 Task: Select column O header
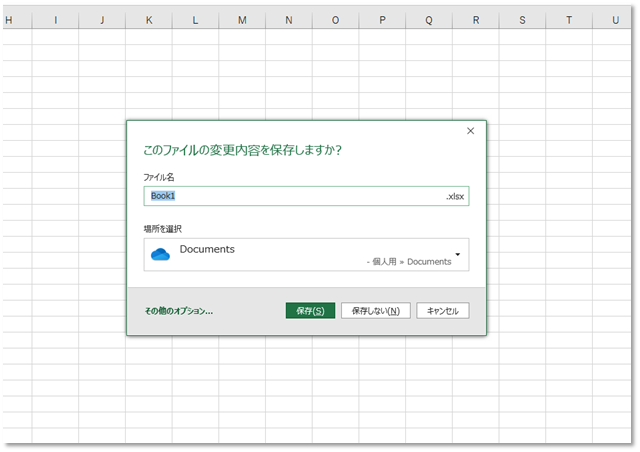click(336, 20)
